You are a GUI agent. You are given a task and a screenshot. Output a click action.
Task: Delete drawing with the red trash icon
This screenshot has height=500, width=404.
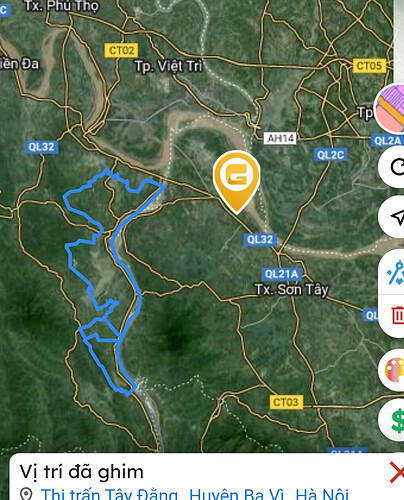tap(397, 315)
